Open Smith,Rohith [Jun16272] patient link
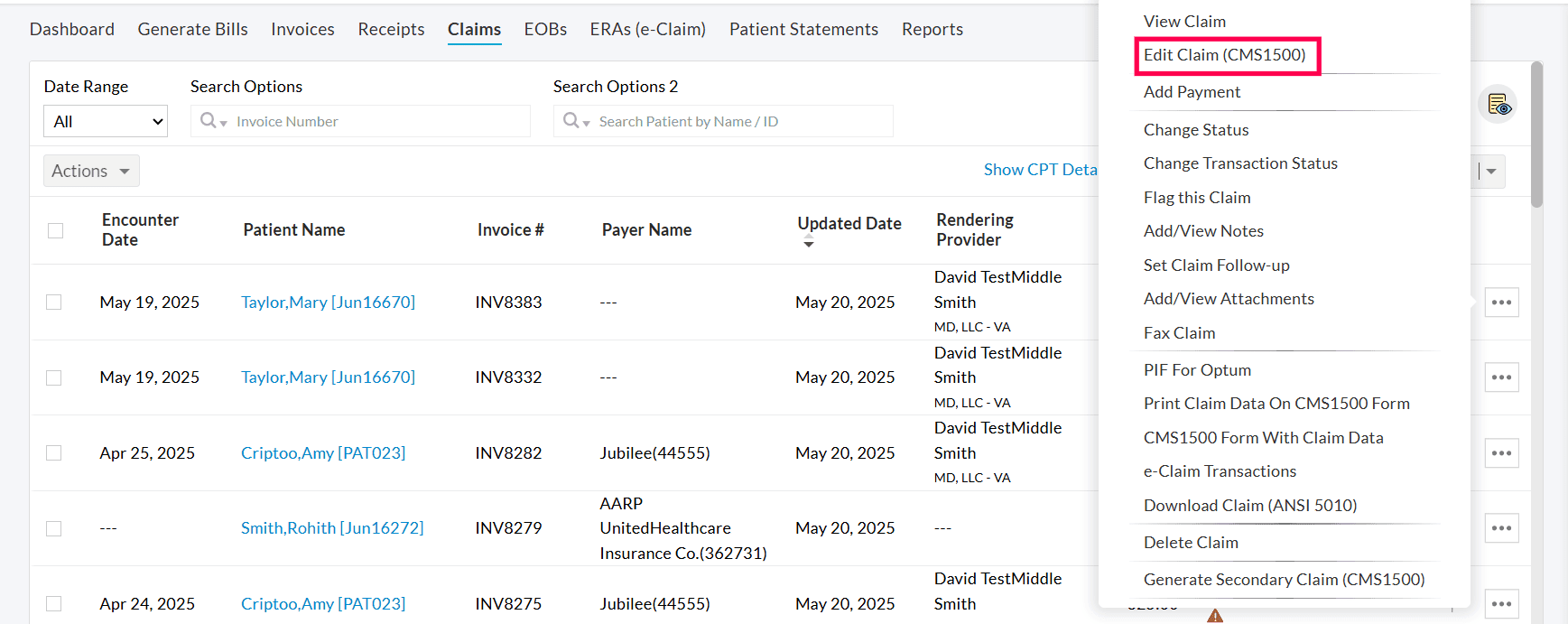 (332, 528)
